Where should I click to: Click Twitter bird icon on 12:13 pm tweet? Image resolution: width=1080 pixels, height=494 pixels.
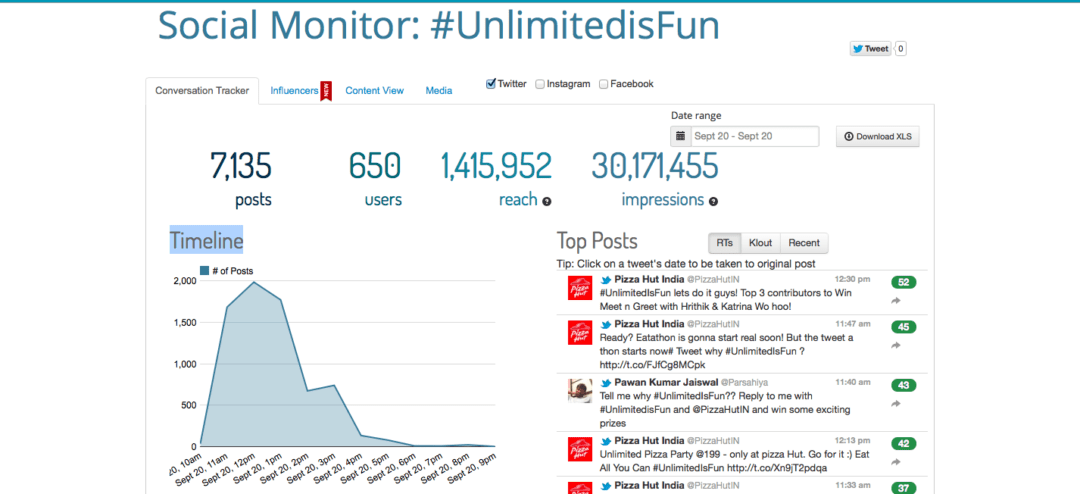click(x=606, y=441)
